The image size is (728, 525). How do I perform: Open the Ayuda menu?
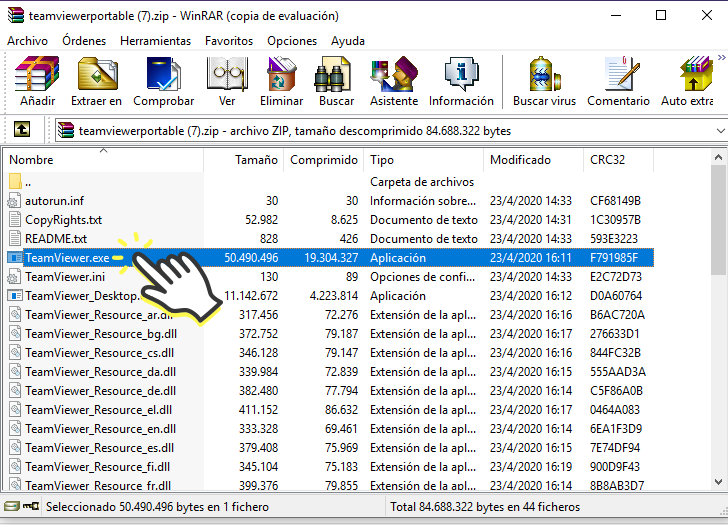pos(348,41)
